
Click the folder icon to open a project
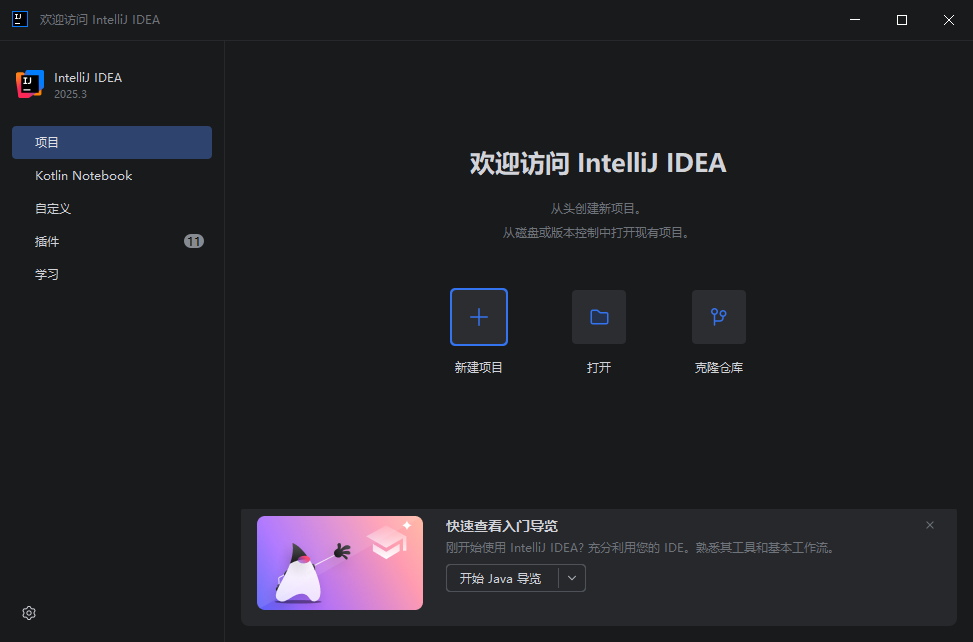pos(599,317)
